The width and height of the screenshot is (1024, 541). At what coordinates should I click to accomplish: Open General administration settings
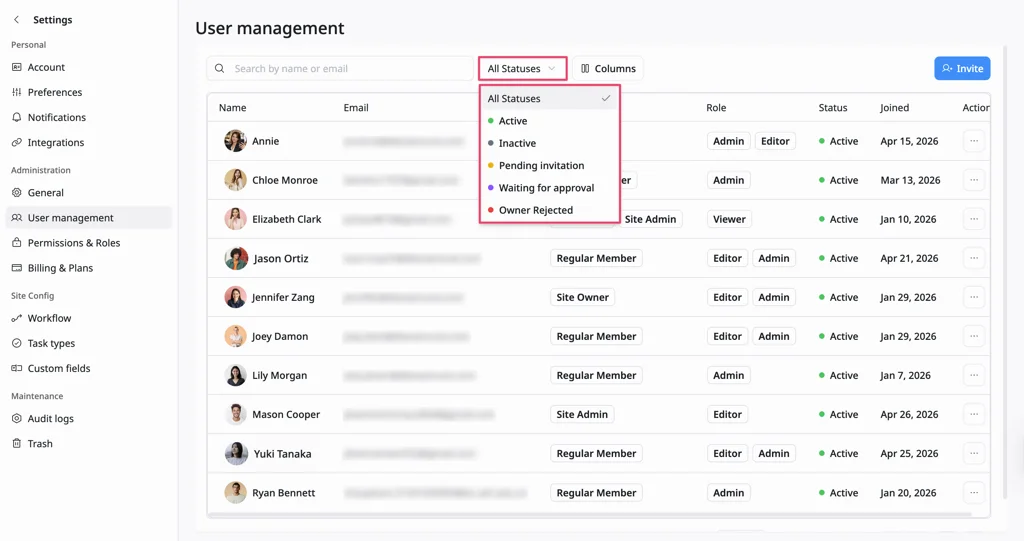point(45,193)
